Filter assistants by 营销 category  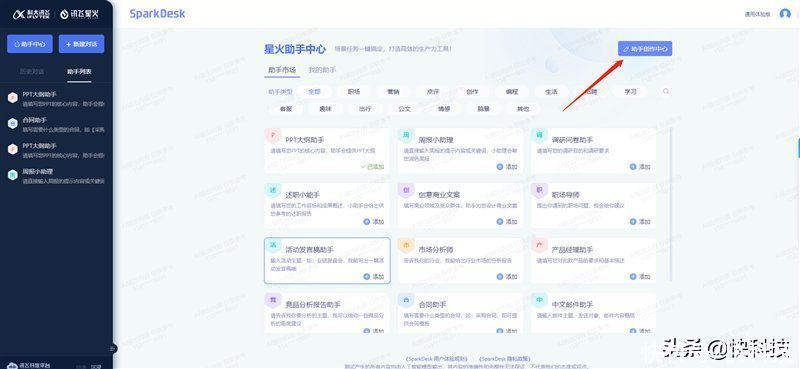[x=393, y=92]
